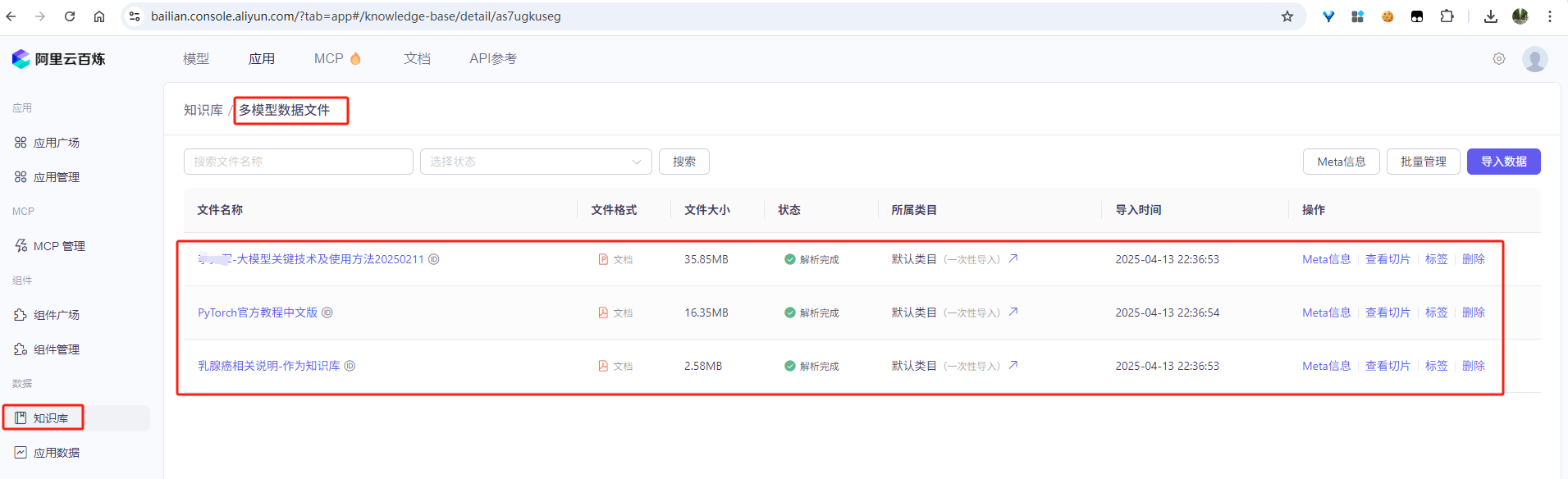Click the 组件管理 sidebar icon
The height and width of the screenshot is (479, 1568).
21,349
